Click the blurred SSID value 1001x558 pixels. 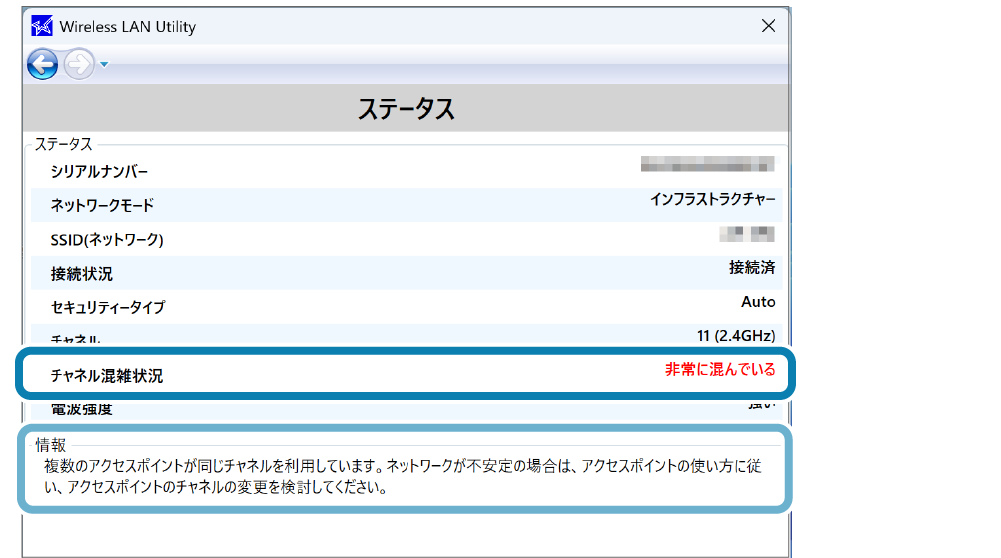pyautogui.click(x=747, y=233)
